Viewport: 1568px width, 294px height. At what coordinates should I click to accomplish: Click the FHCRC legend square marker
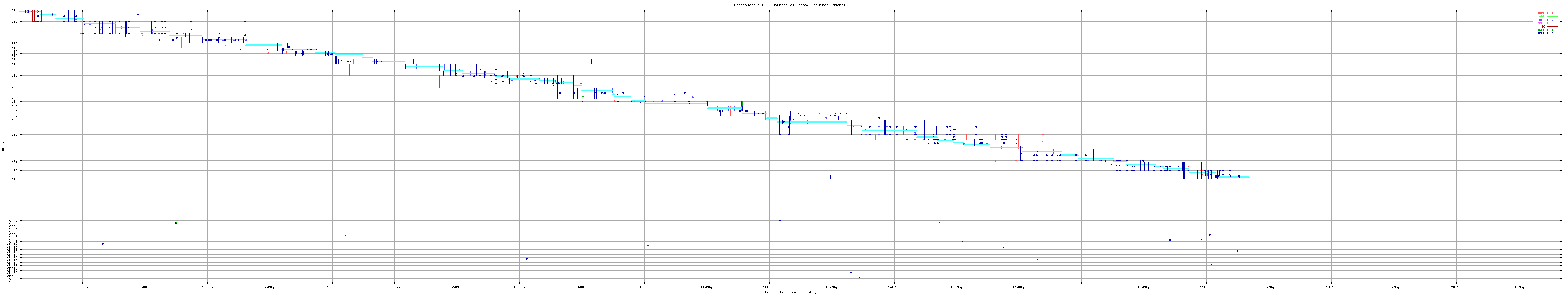(x=1553, y=33)
